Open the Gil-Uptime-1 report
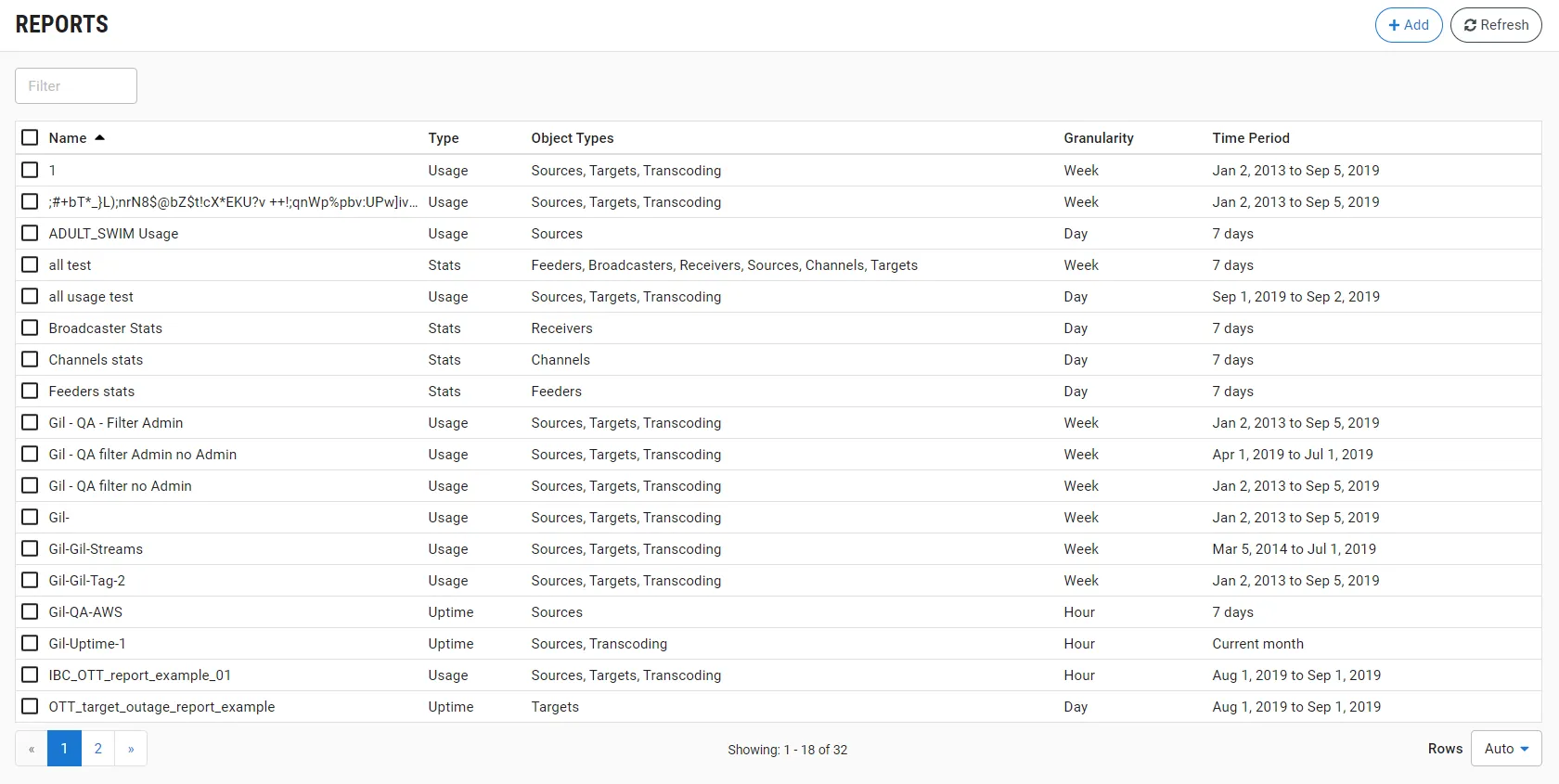The width and height of the screenshot is (1559, 784). tap(87, 644)
